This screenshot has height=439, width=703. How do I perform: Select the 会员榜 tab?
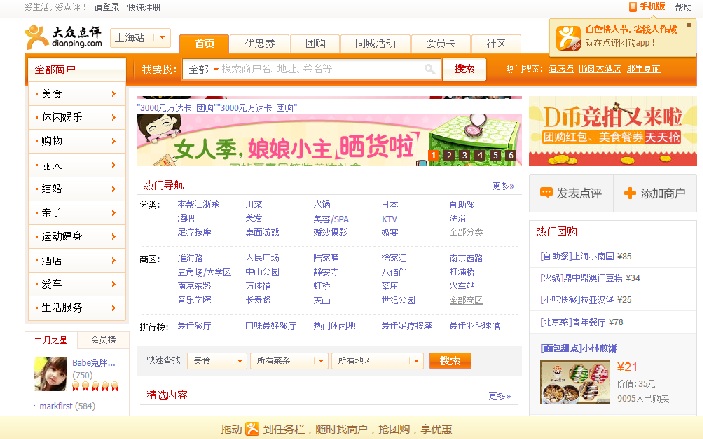(104, 340)
